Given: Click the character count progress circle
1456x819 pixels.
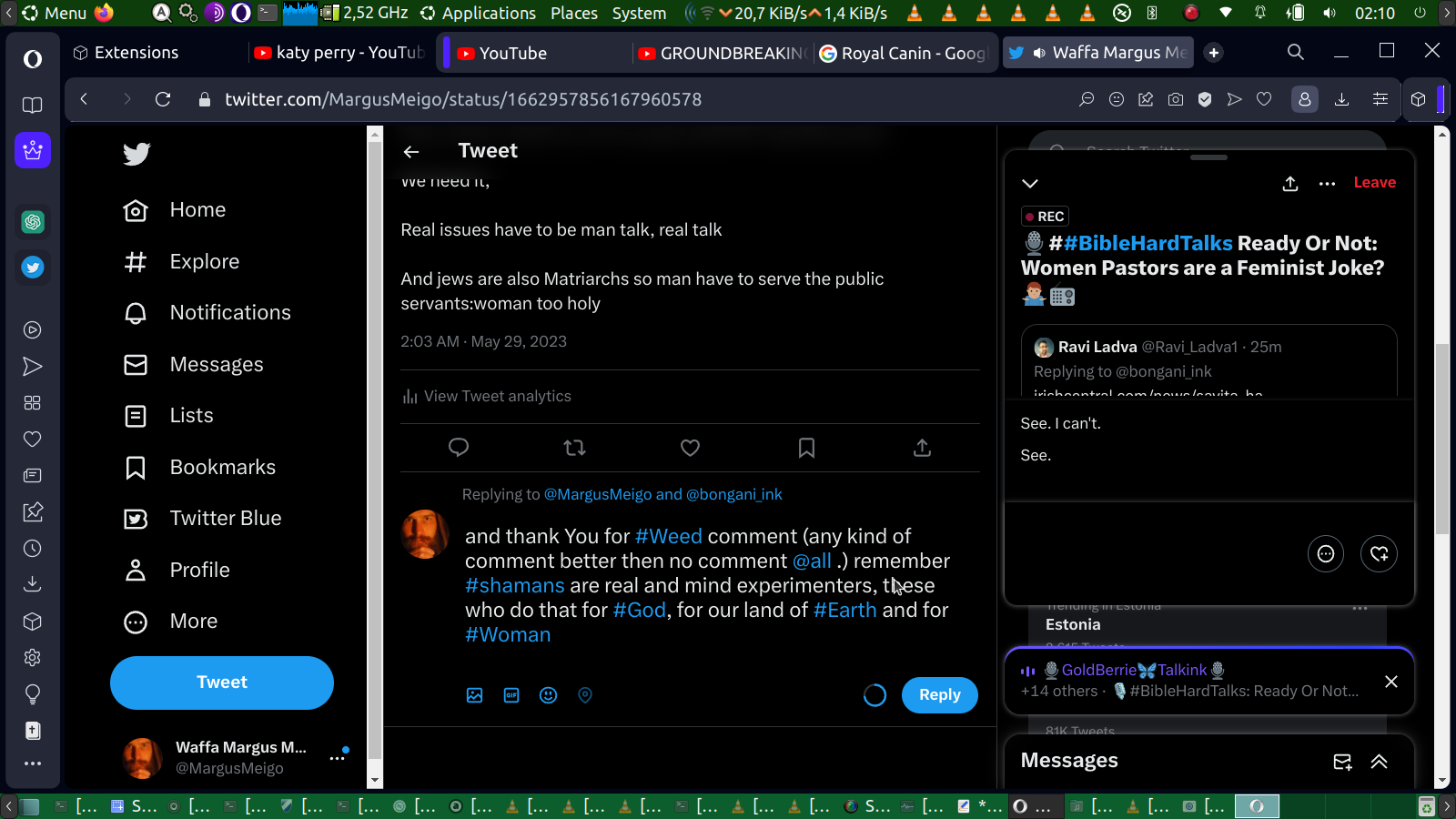Looking at the screenshot, I should 875,695.
